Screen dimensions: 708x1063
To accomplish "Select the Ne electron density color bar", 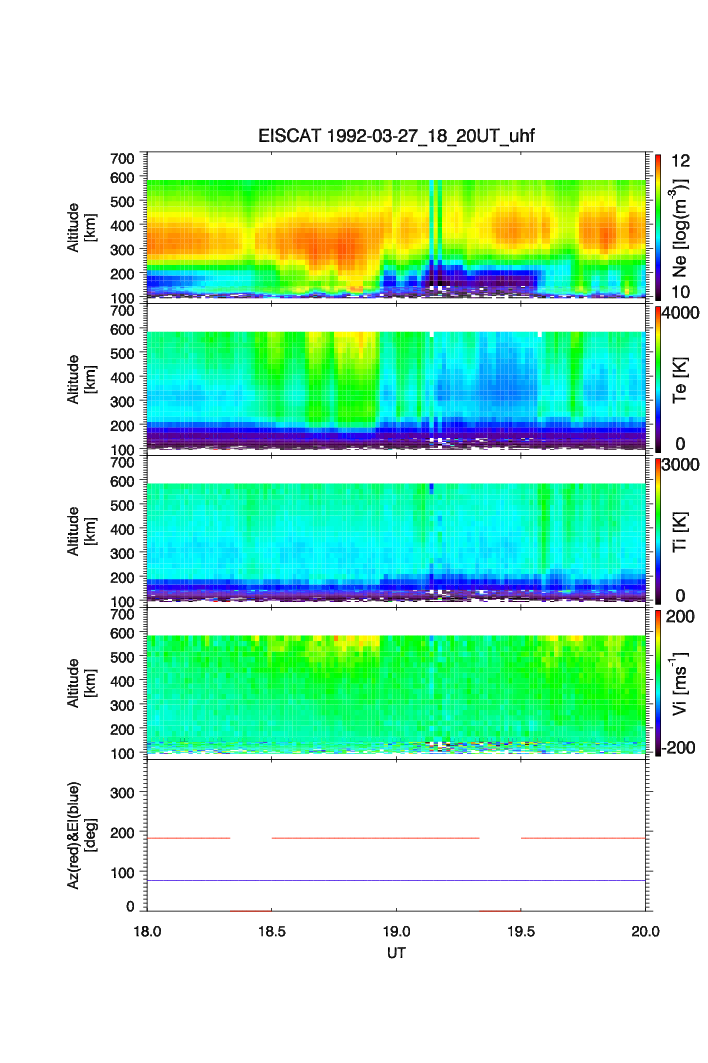I will coord(658,227).
